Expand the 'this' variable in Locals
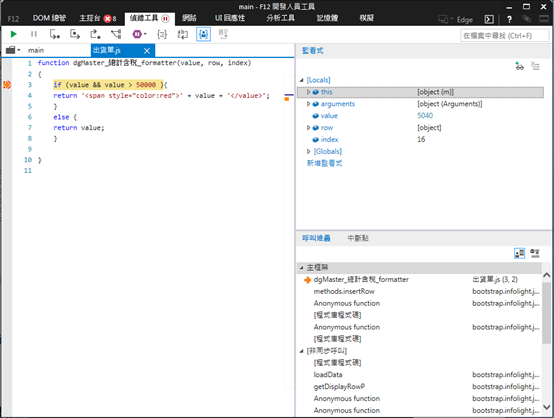The width and height of the screenshot is (554, 418). [x=308, y=92]
